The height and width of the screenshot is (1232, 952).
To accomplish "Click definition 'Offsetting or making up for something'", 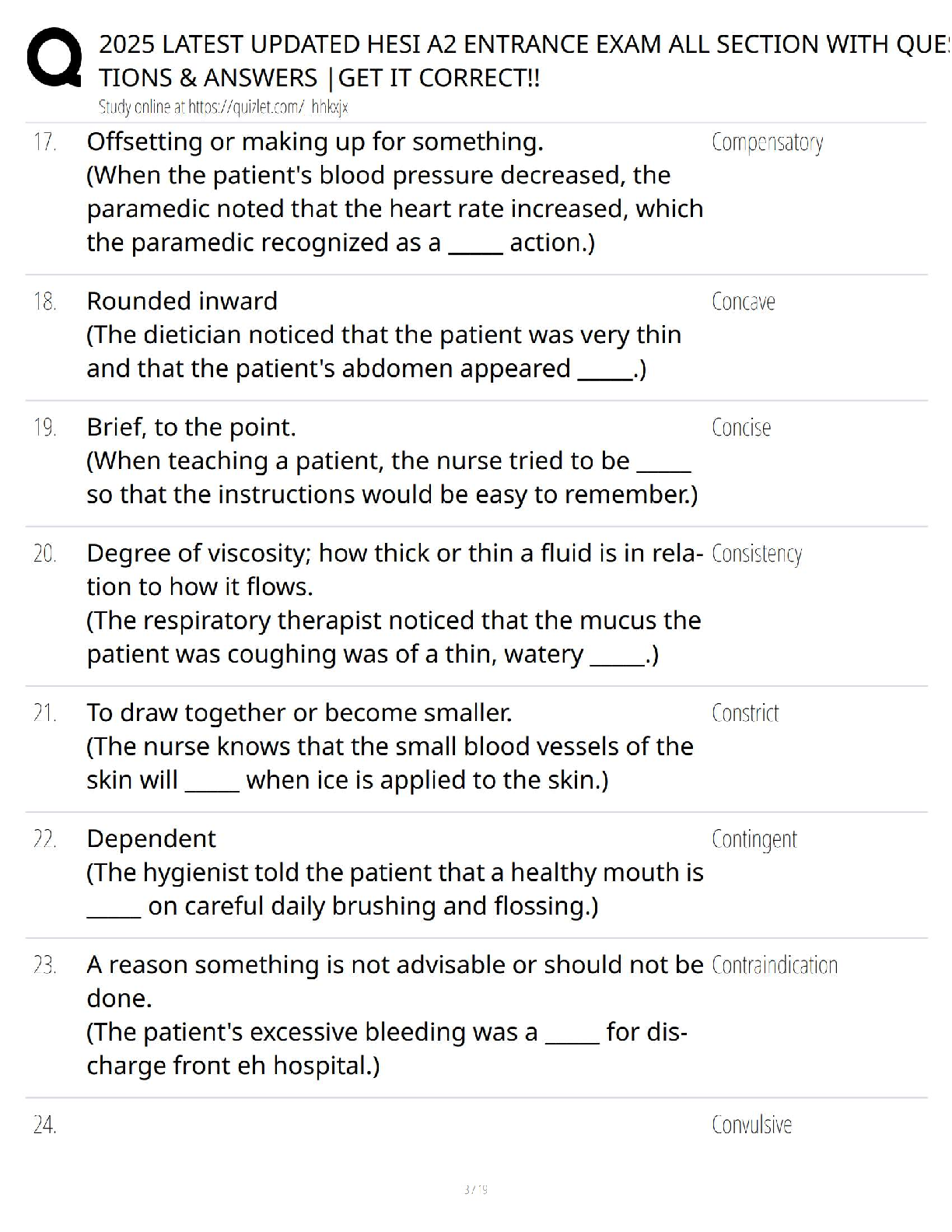I will pos(315,142).
